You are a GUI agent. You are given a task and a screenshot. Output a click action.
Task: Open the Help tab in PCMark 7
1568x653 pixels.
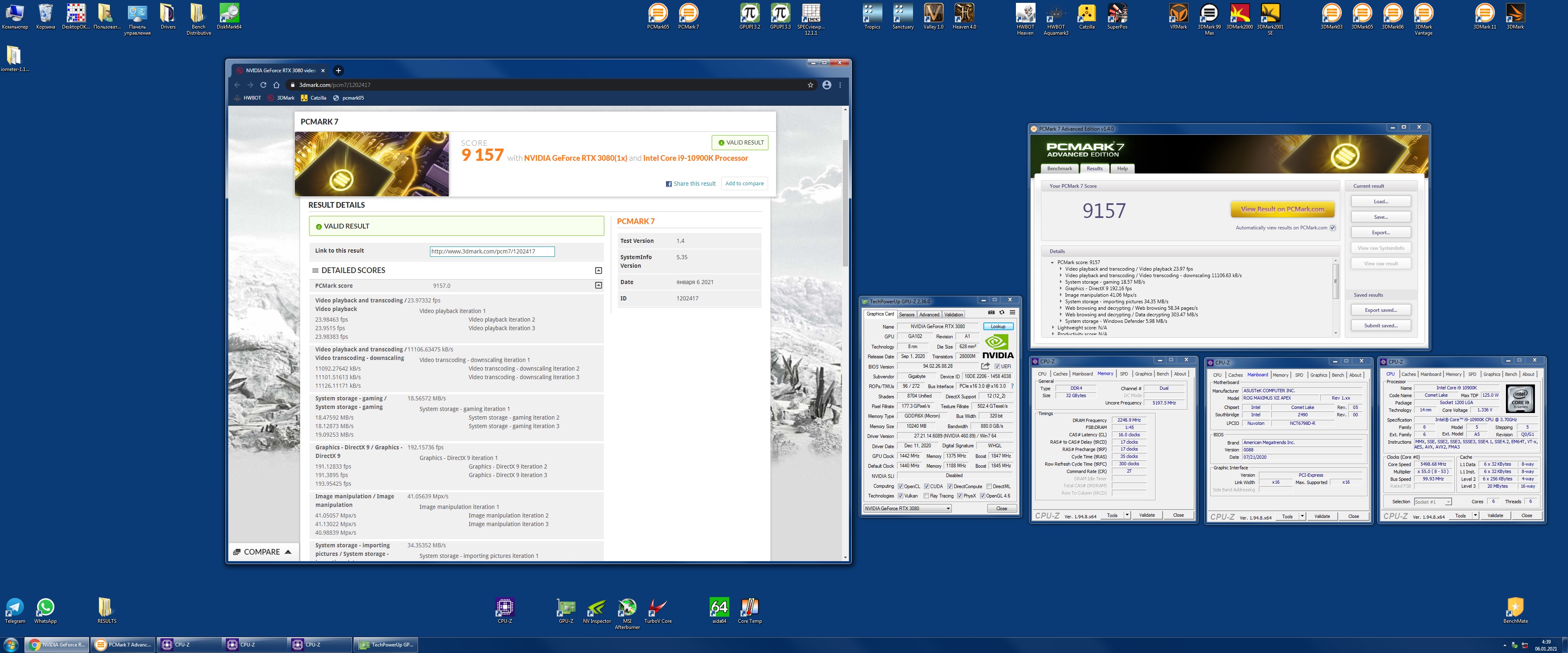coord(1123,169)
